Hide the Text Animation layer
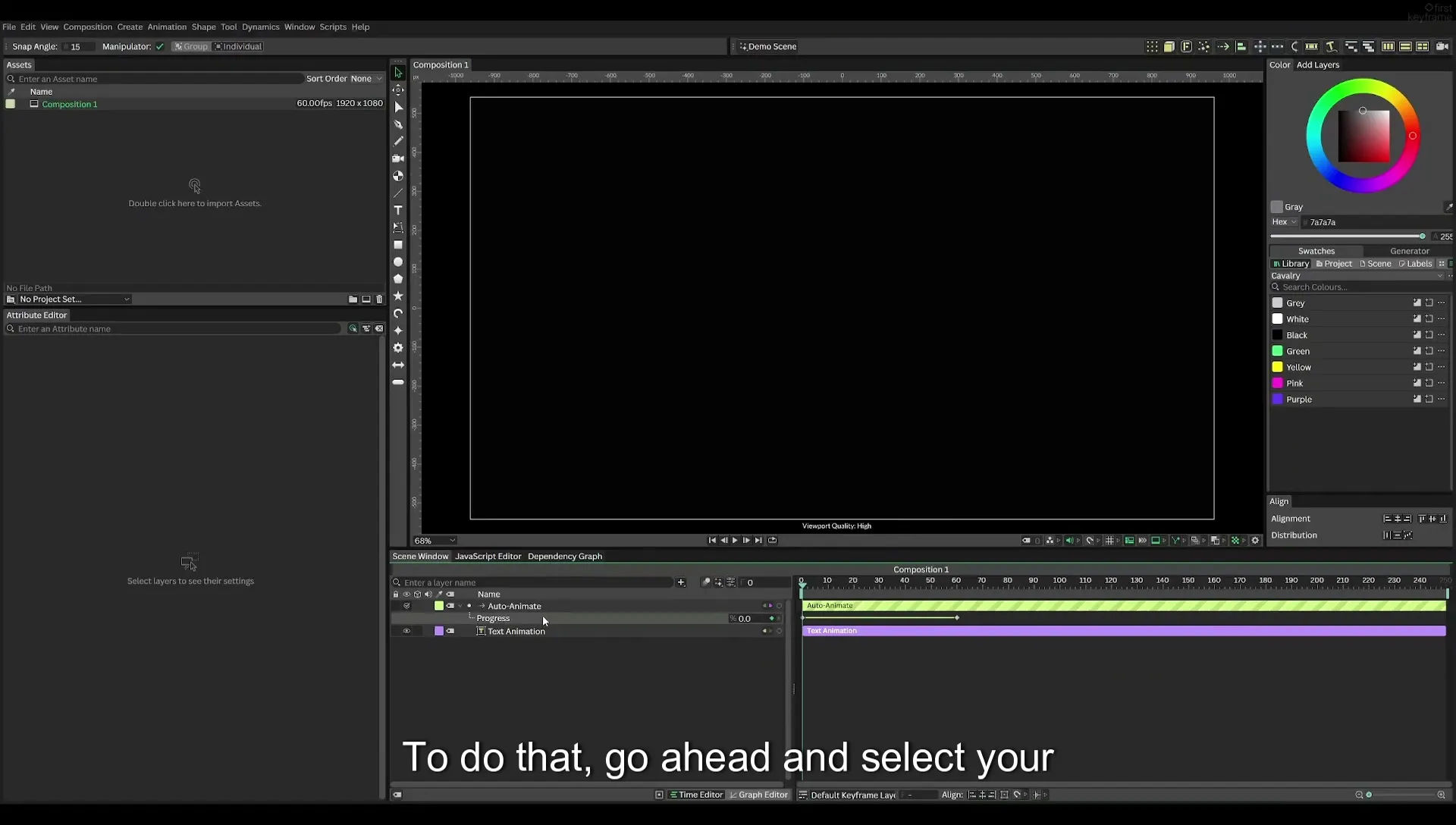Screen dimensions: 1456x825 406,631
